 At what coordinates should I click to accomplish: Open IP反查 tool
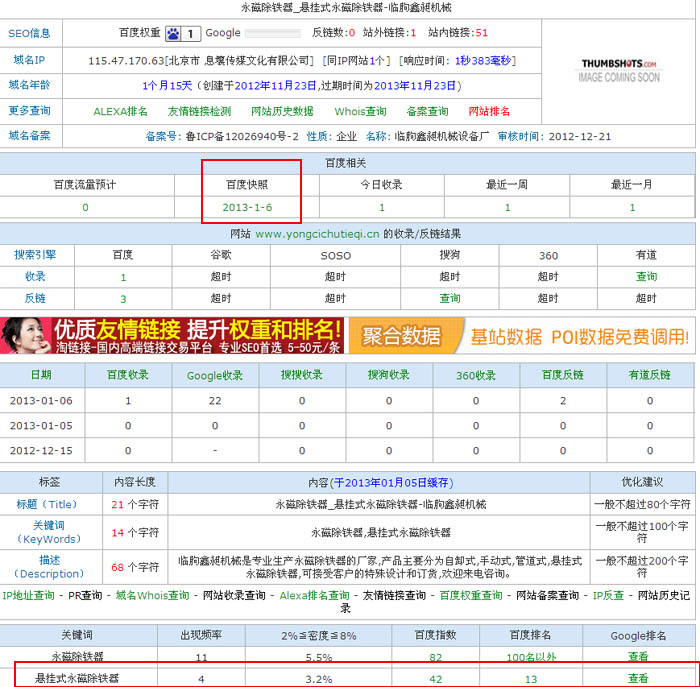click(x=608, y=595)
